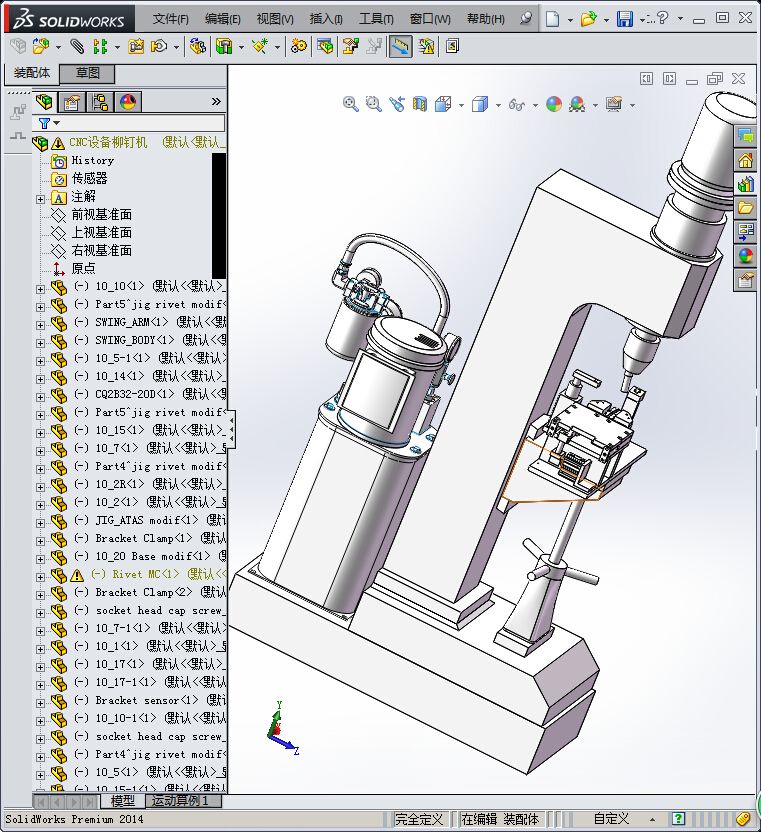This screenshot has width=761, height=832.
Task: Open the View Orientation dropdown arrow
Action: click(x=461, y=105)
